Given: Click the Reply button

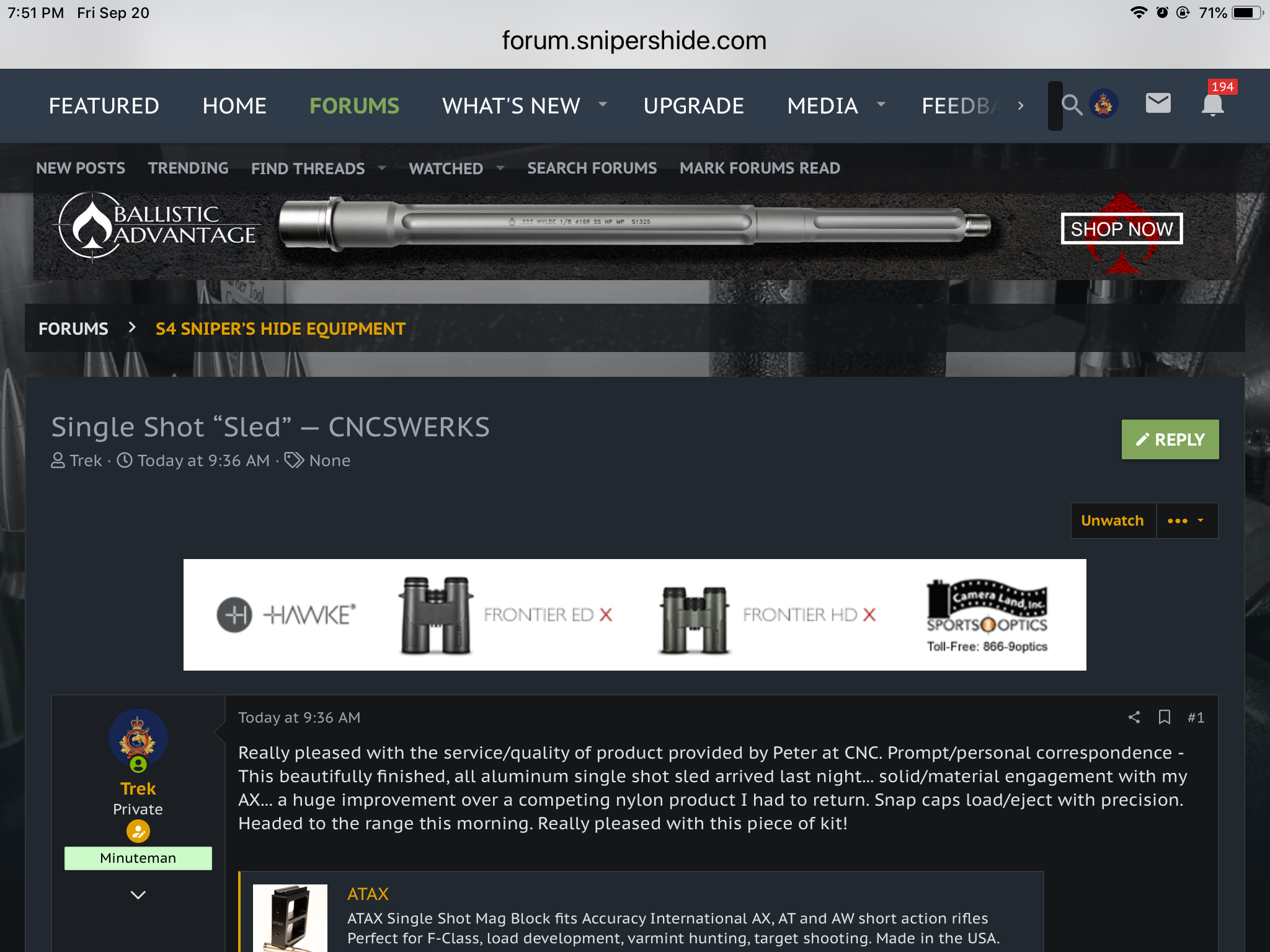Looking at the screenshot, I should (x=1170, y=439).
